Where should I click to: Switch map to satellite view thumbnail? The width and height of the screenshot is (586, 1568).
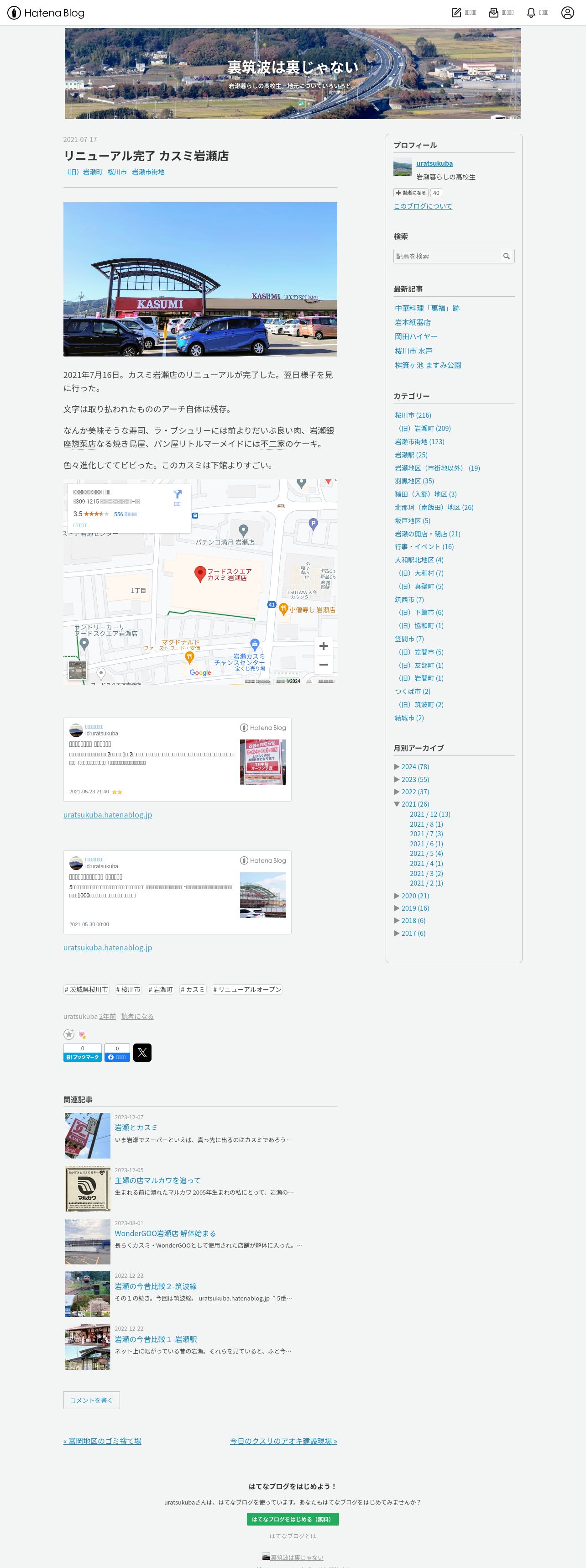[x=77, y=670]
